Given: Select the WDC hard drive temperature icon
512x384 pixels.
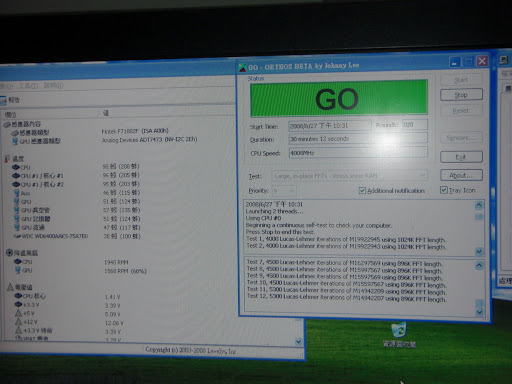Looking at the screenshot, I should point(17,236).
